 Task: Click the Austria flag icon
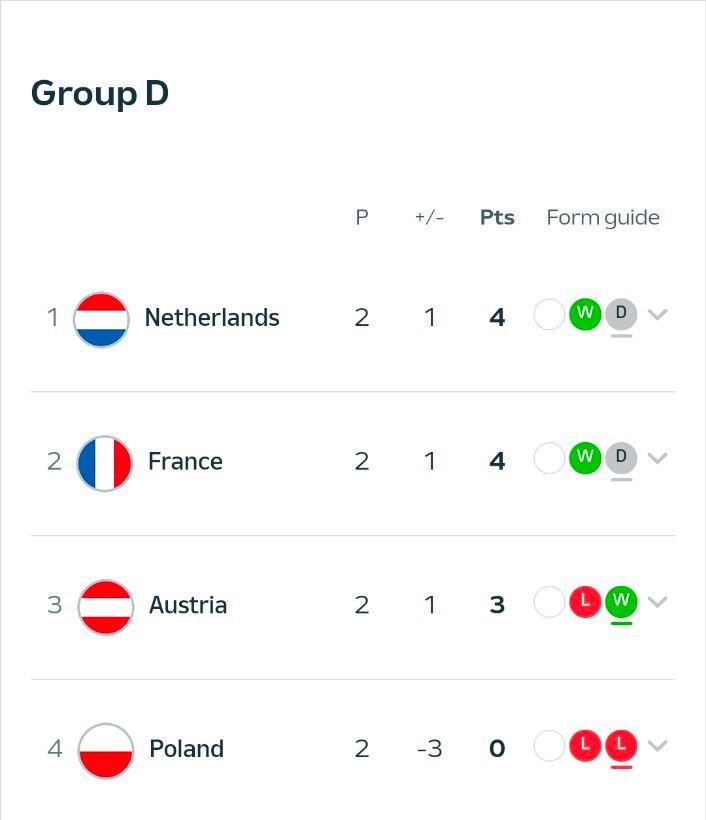coord(106,607)
